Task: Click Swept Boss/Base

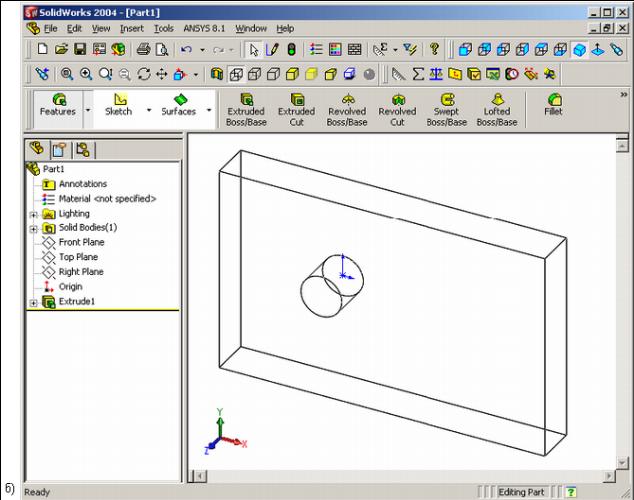Action: coord(447,110)
